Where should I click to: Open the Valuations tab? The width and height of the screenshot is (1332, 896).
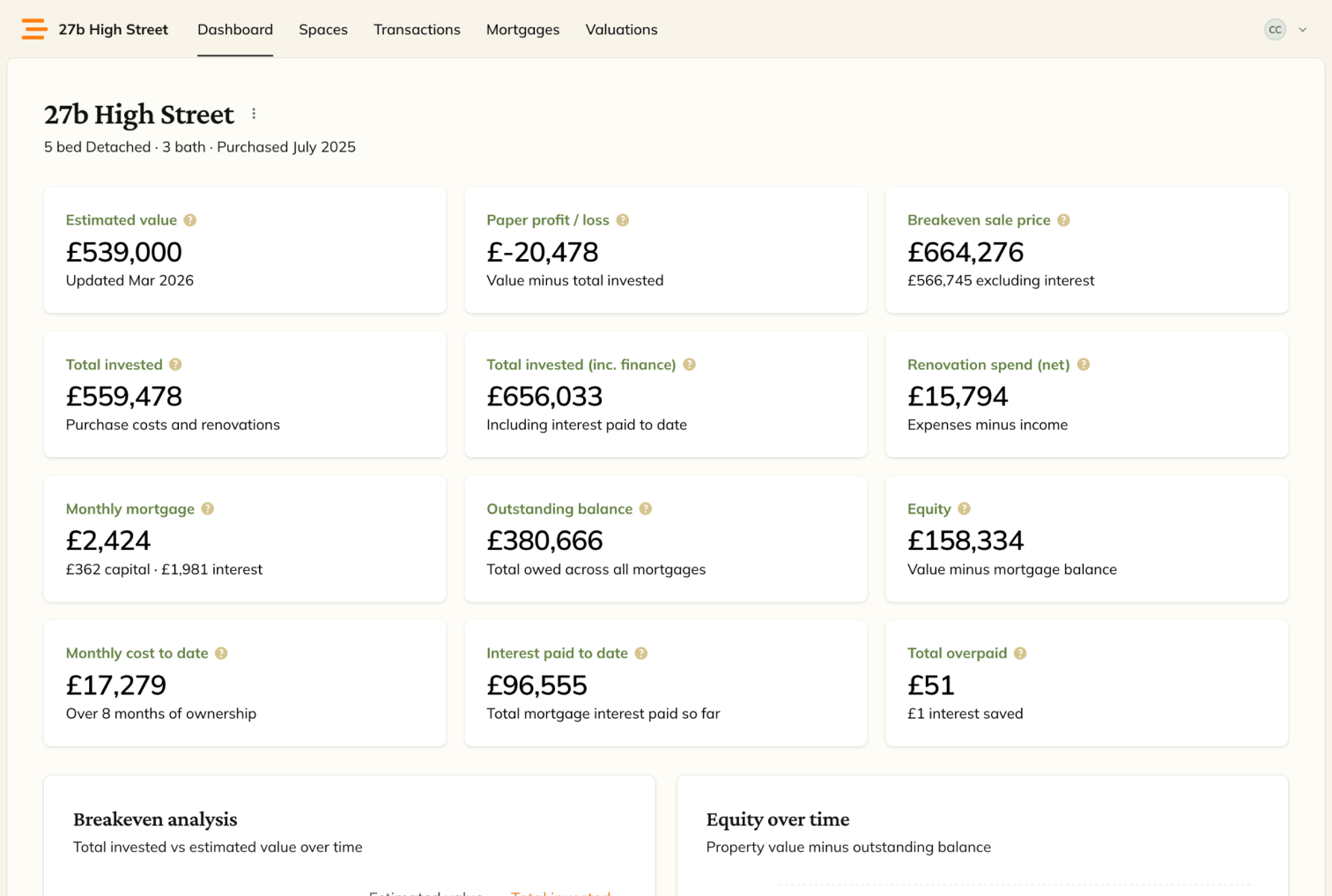[621, 30]
